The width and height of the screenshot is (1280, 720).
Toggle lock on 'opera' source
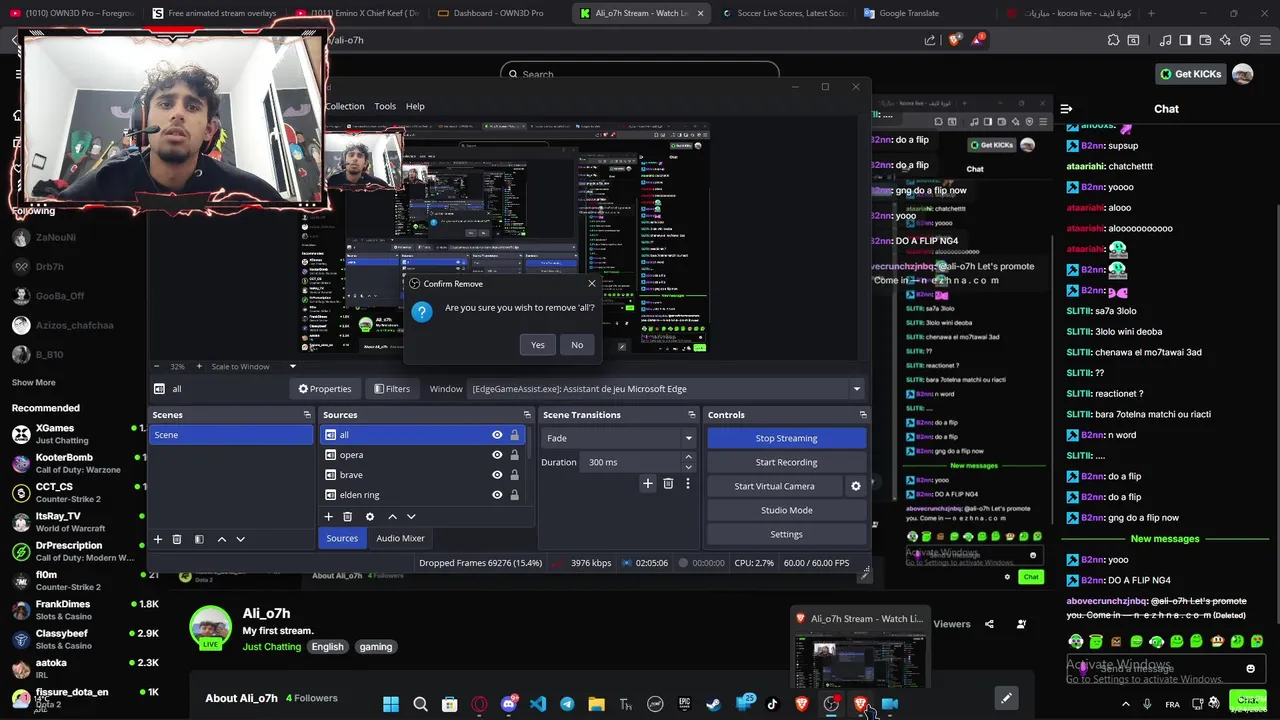coord(515,455)
